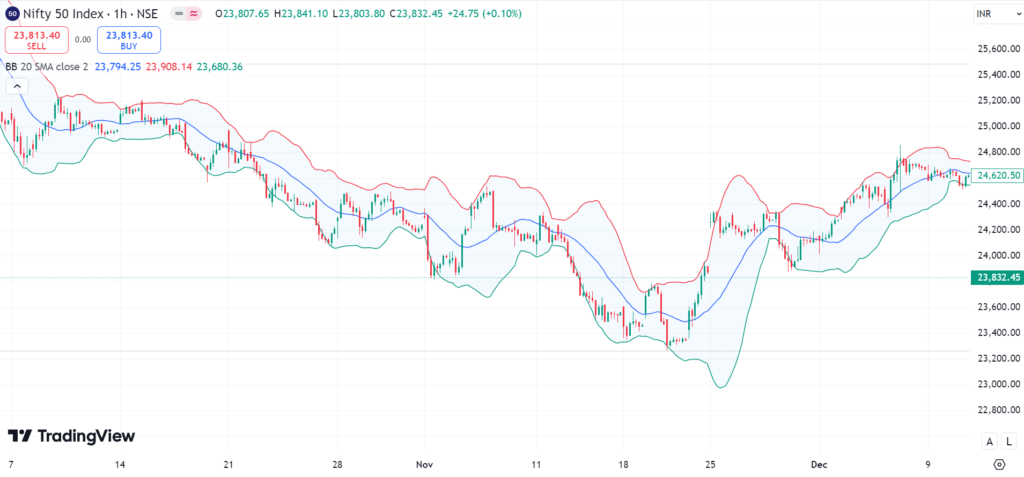The width and height of the screenshot is (1024, 477).
Task: Click 23,200.00 on the price axis
Action: 999,359
